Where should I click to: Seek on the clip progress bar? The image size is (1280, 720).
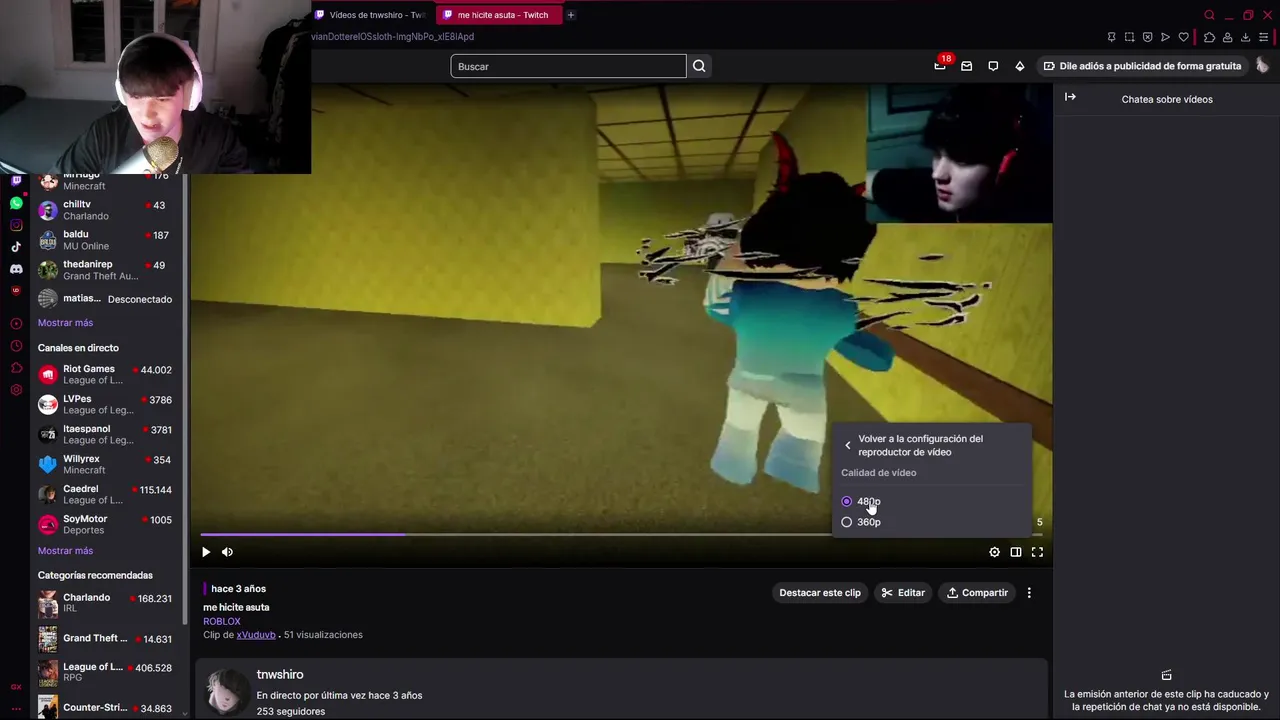[x=620, y=535]
